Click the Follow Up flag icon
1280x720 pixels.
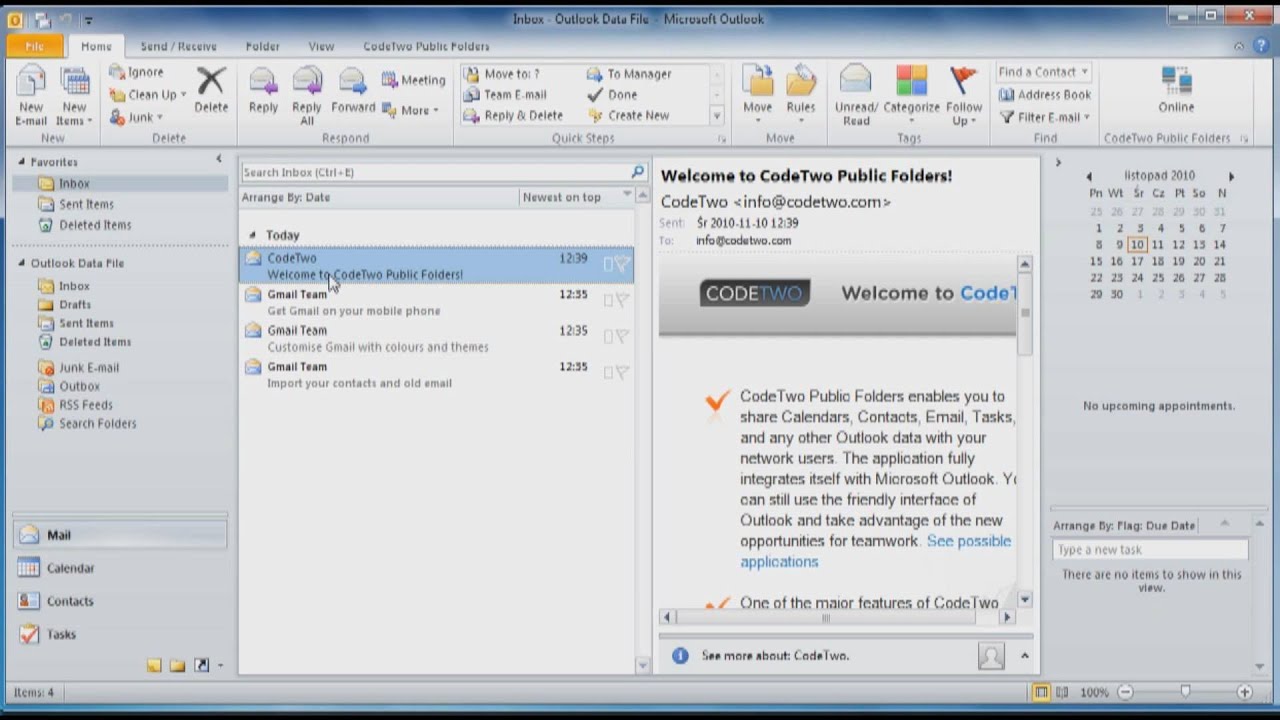pos(963,82)
